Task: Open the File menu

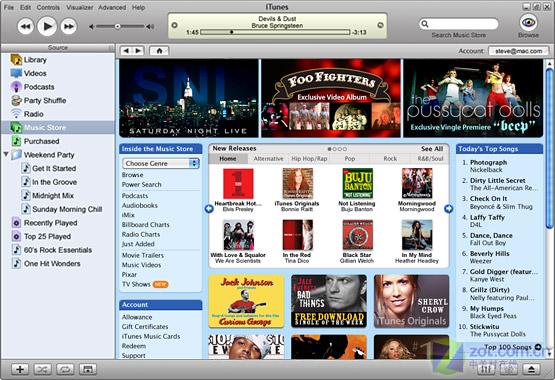Action: [x=9, y=7]
